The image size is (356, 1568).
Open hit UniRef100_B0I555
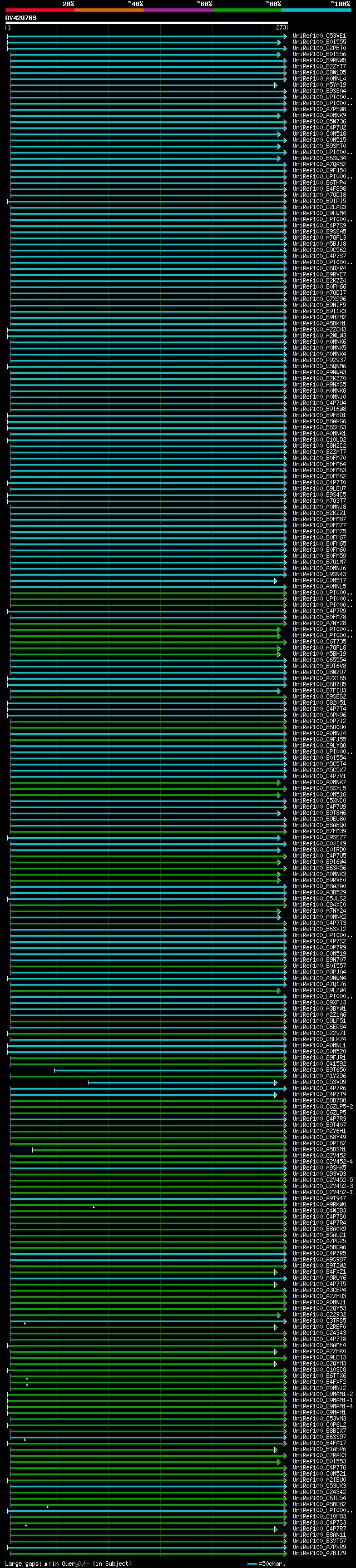pyautogui.click(x=319, y=42)
